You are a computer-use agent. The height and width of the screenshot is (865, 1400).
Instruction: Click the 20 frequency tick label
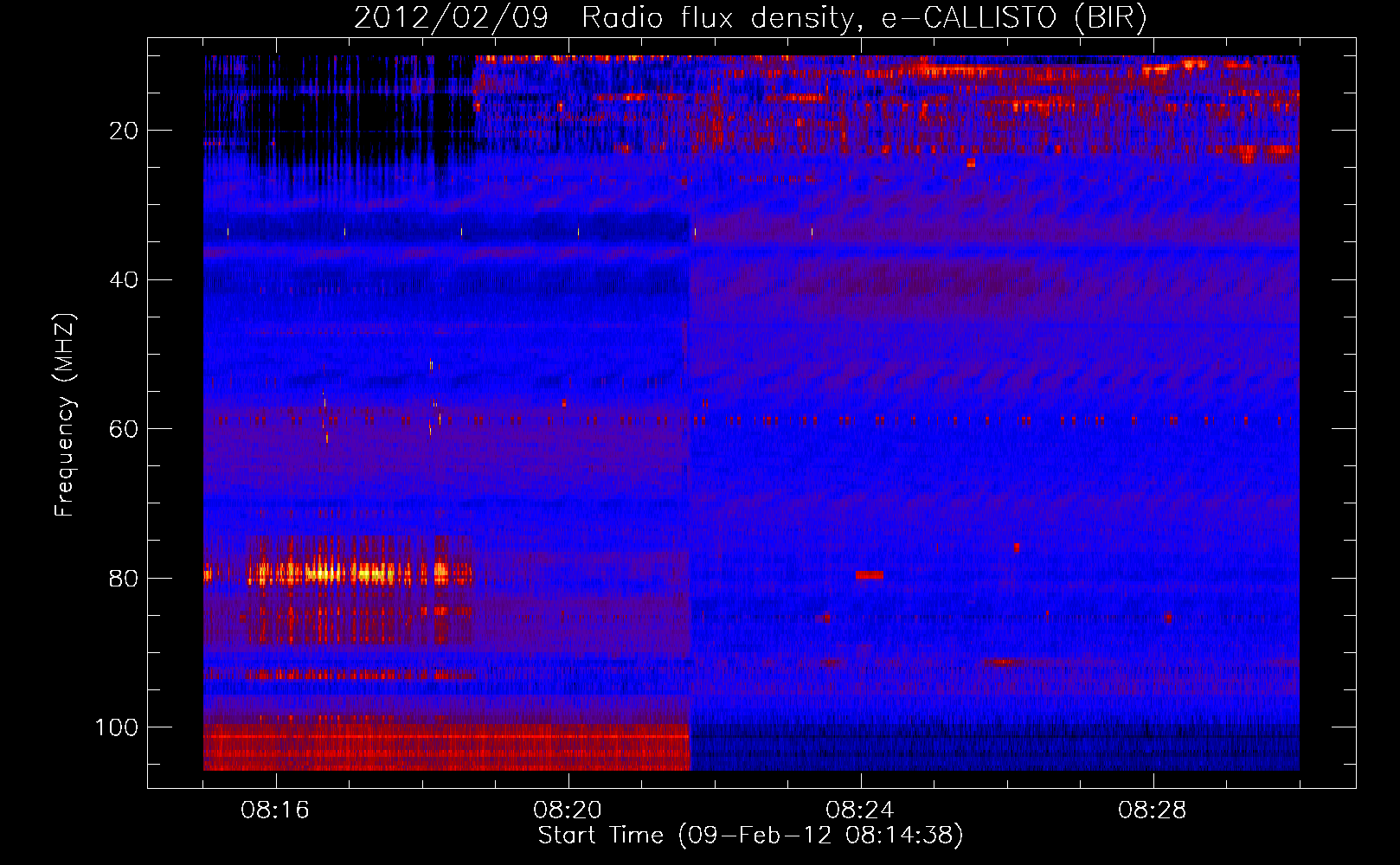tap(124, 131)
